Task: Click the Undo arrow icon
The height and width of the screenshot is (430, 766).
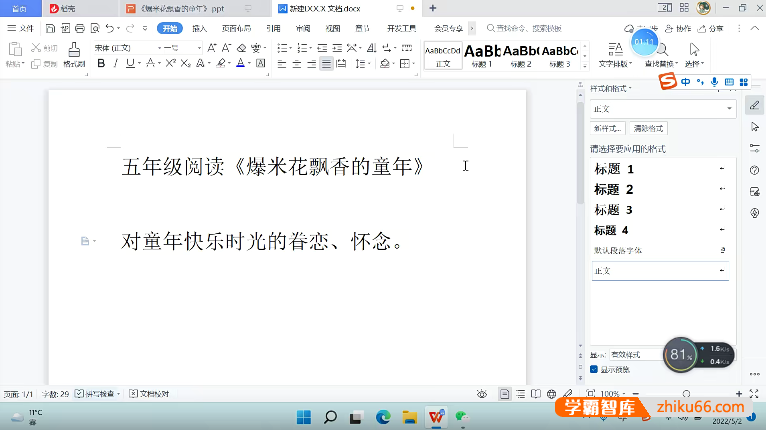Action: (110, 28)
